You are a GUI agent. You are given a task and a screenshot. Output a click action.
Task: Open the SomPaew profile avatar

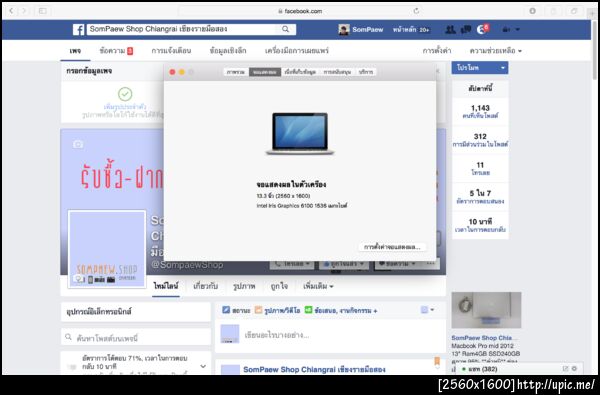click(344, 29)
